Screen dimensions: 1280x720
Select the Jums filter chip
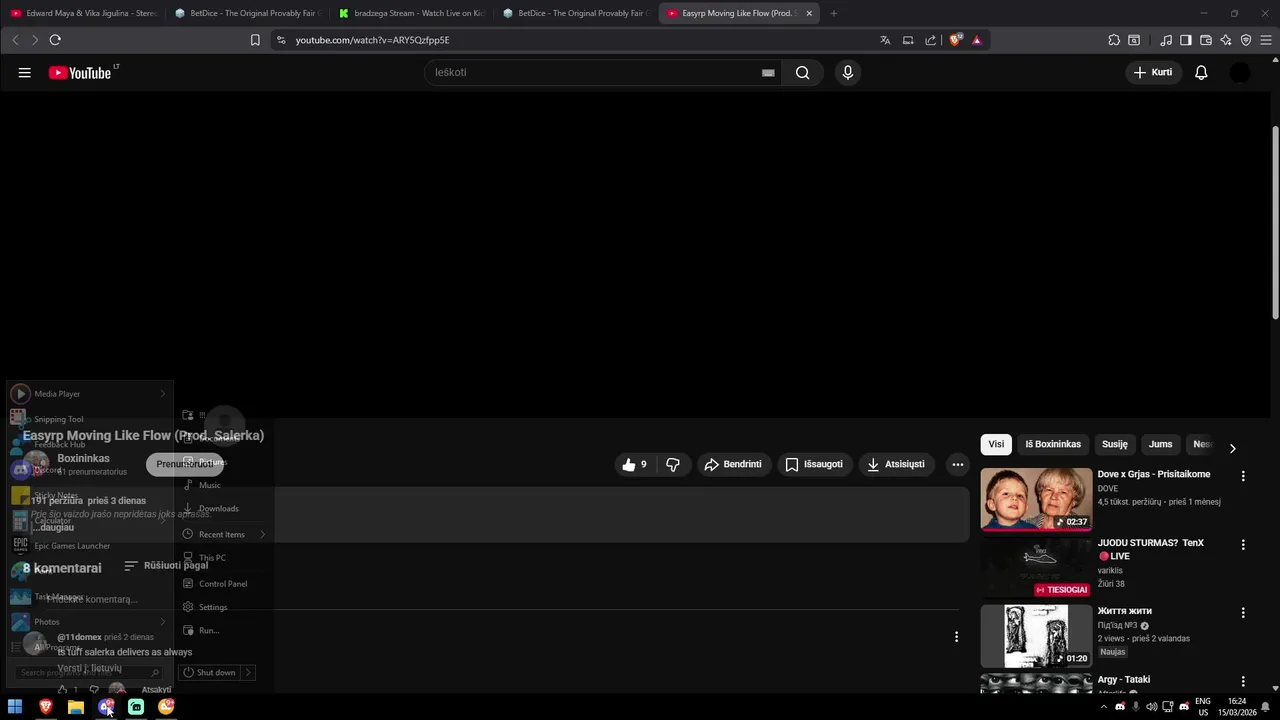pyautogui.click(x=1160, y=444)
